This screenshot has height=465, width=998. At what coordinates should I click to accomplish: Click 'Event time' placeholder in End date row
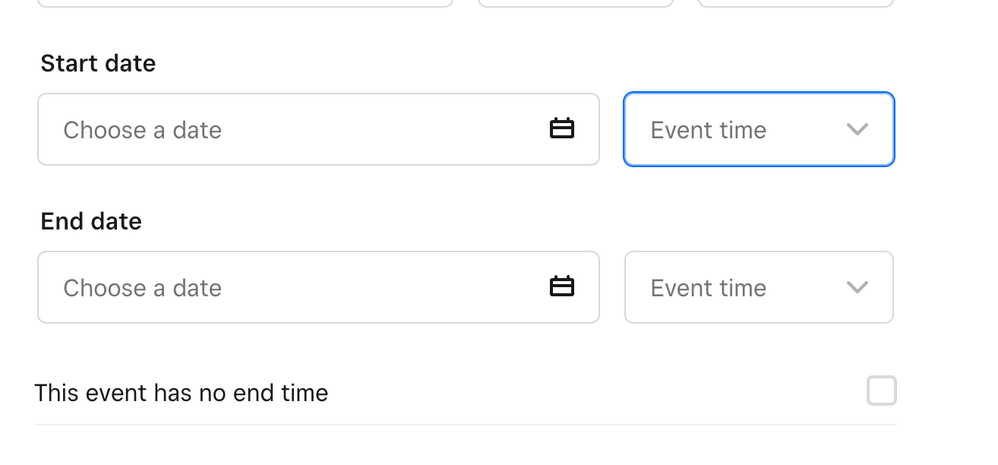708,288
